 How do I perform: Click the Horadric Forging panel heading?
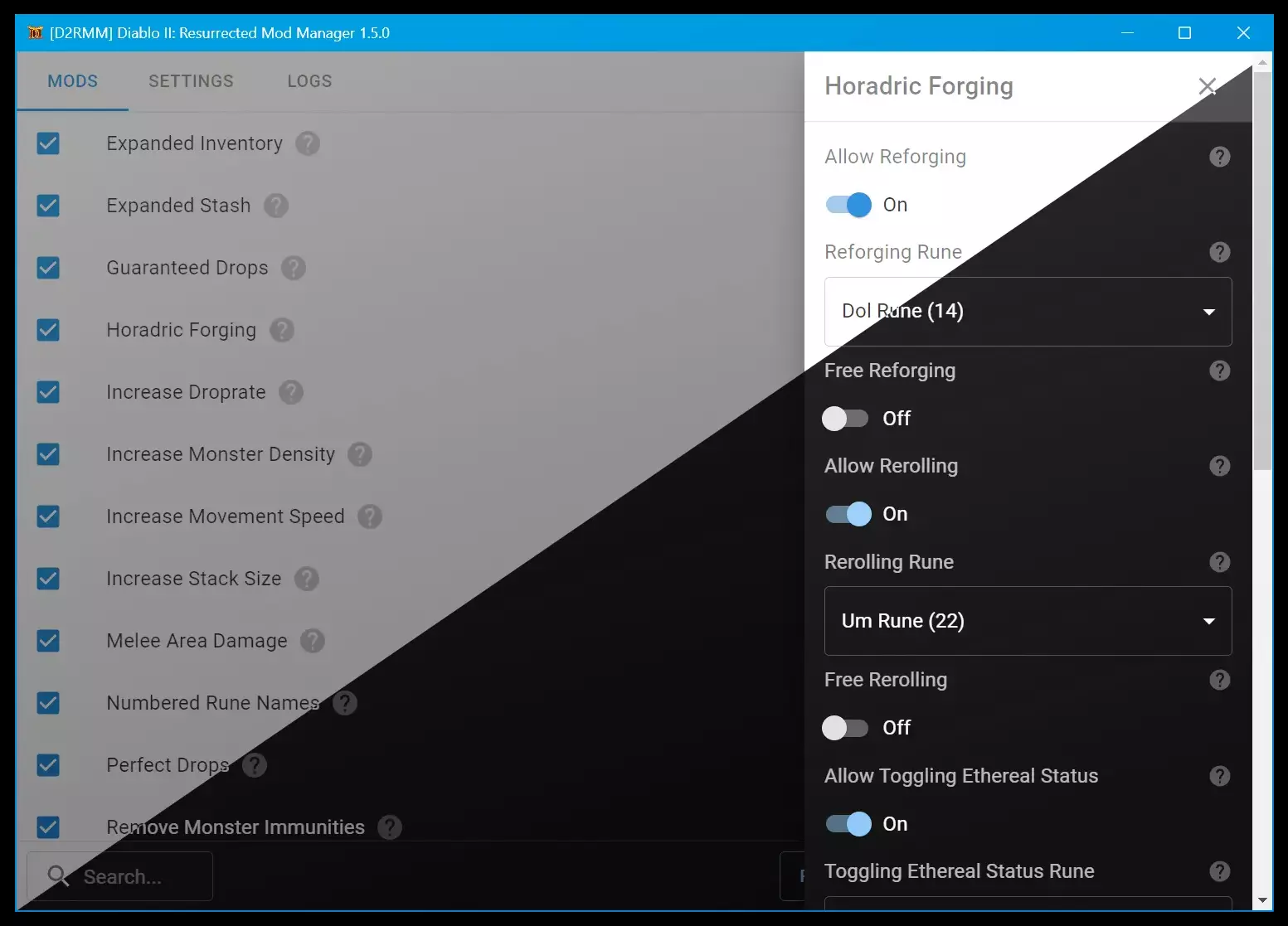coord(919,86)
